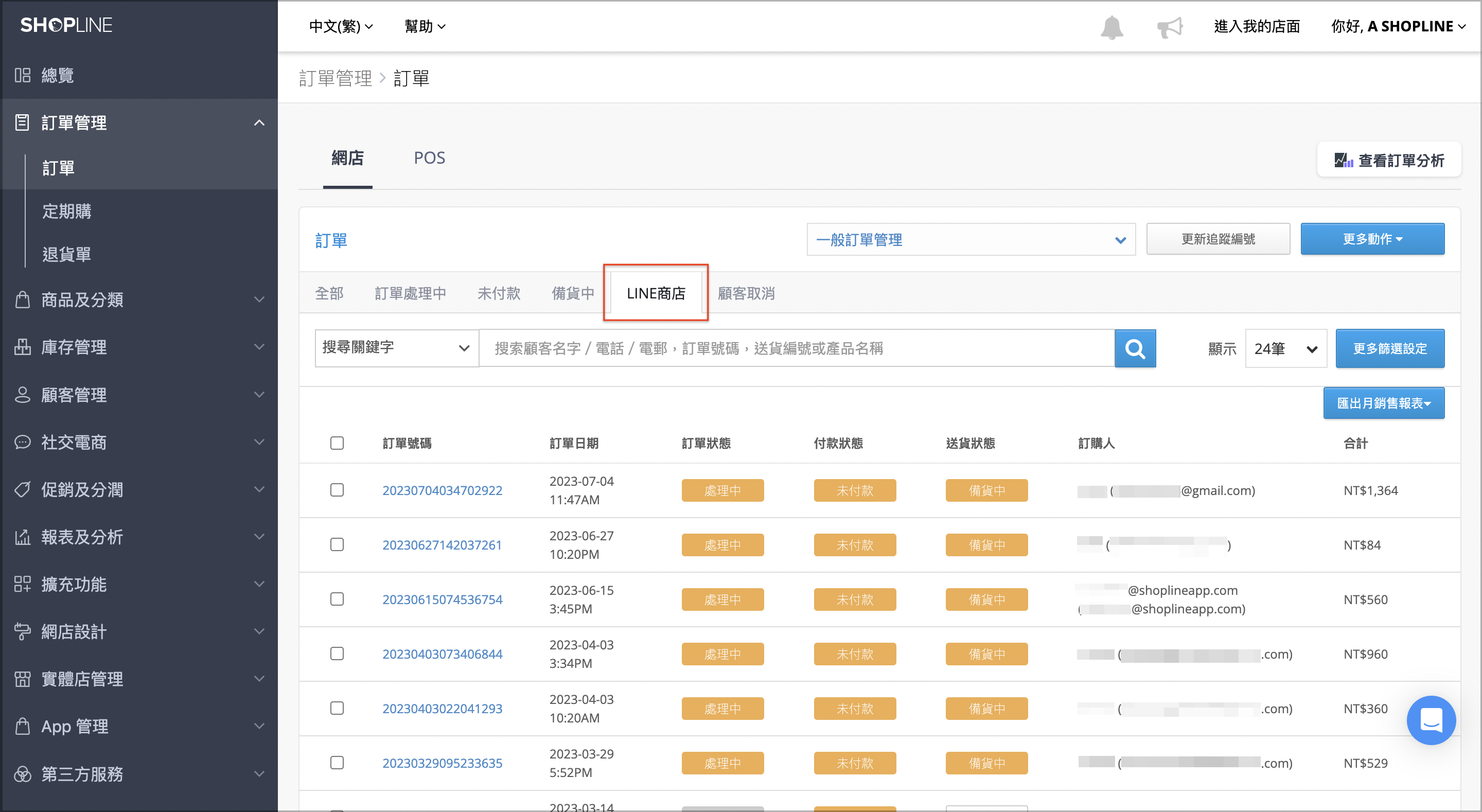Open the 一般訂單管理 dropdown
The width and height of the screenshot is (1482, 812).
[971, 239]
